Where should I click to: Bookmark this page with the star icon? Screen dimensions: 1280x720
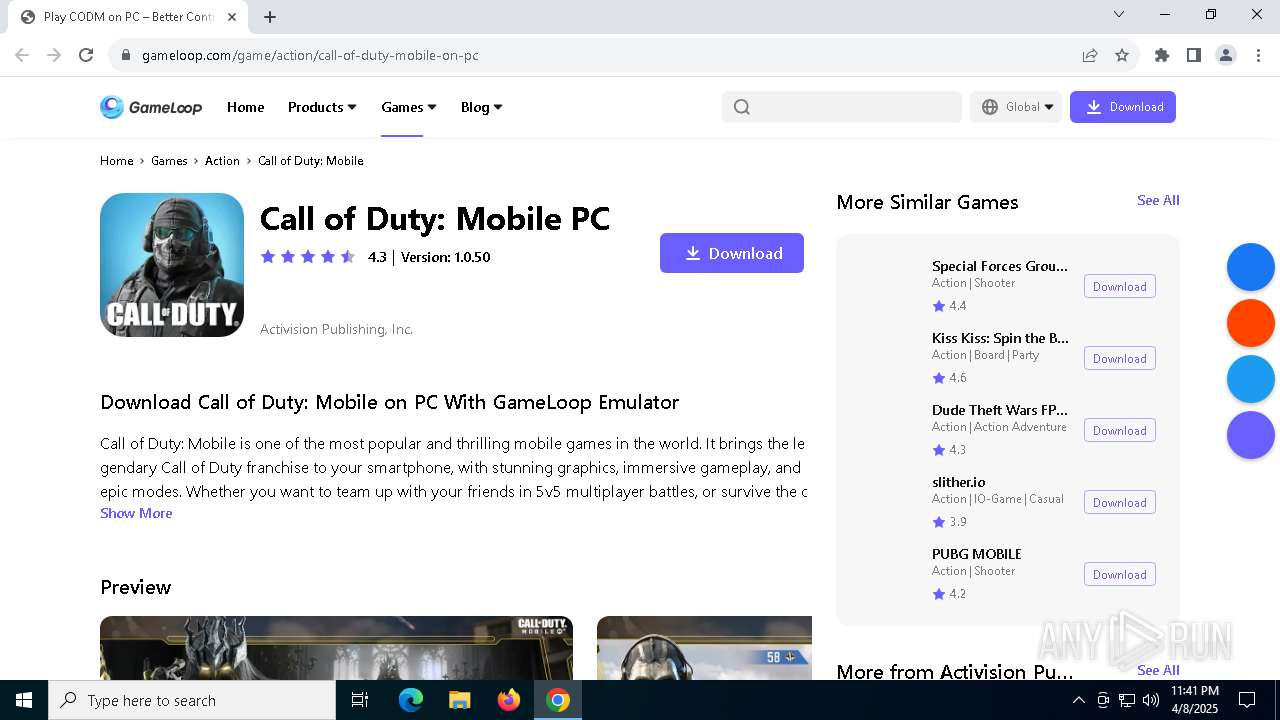click(x=1122, y=55)
